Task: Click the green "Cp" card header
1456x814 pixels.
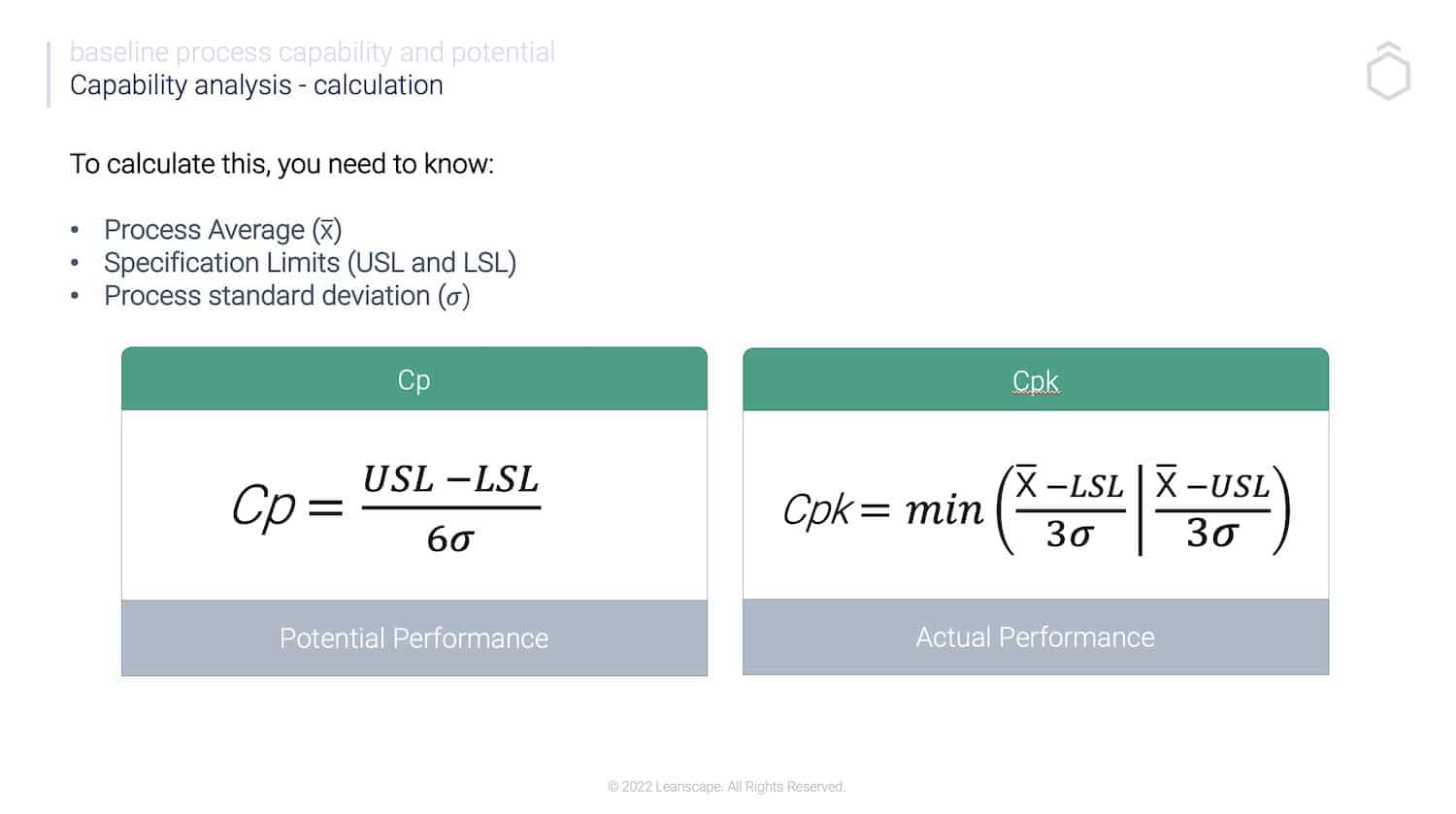Action: (x=414, y=379)
